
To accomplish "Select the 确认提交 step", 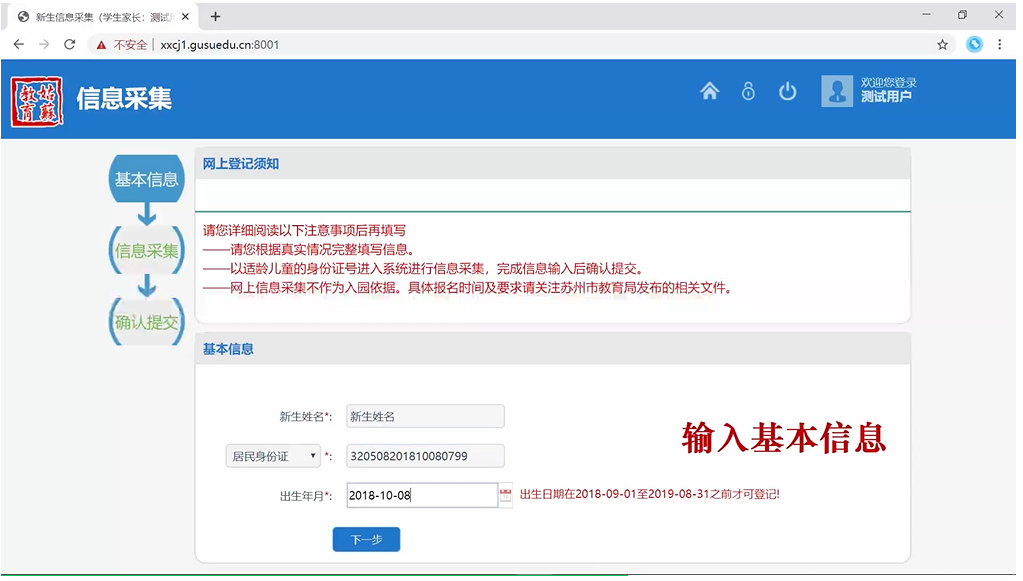I will [x=146, y=322].
